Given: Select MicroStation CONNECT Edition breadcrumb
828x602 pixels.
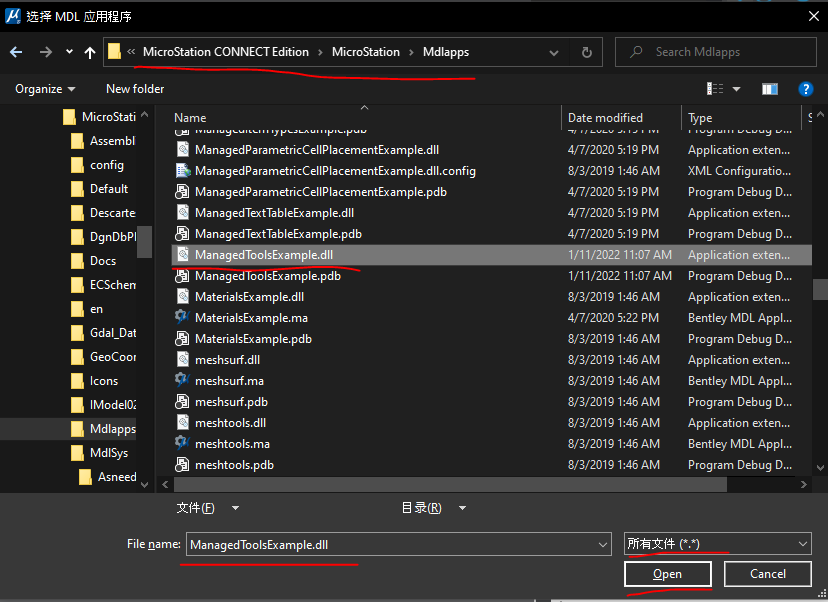Looking at the screenshot, I should point(225,52).
